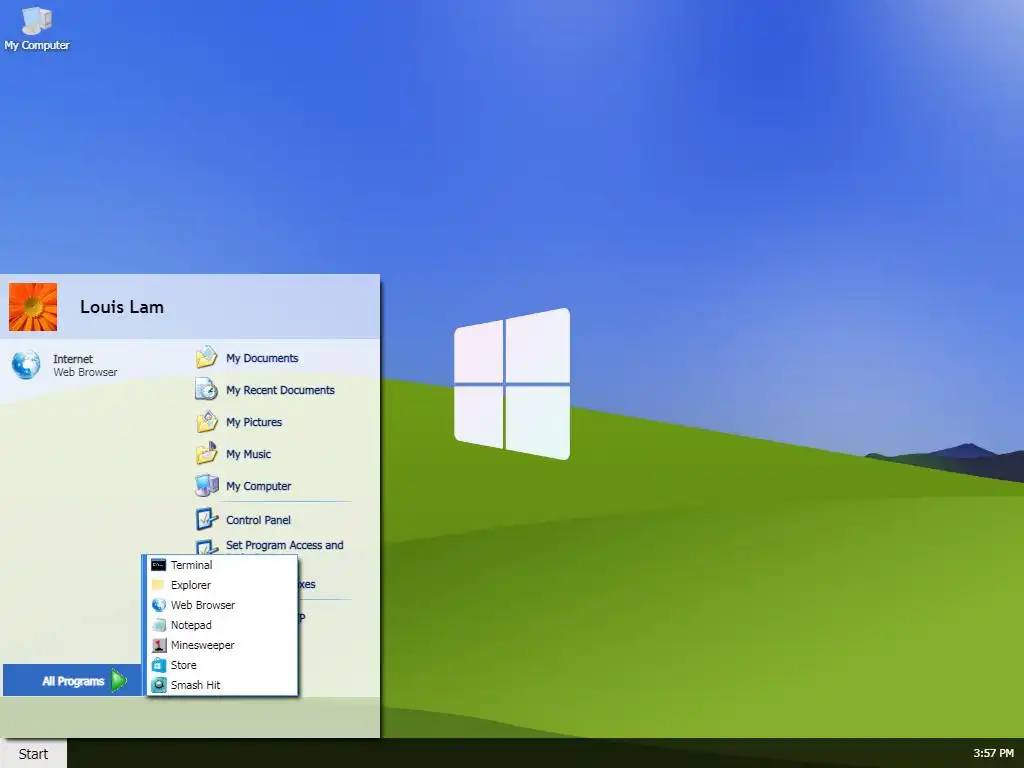Launch Explorer from programs list
The width and height of the screenshot is (1024, 768).
191,585
